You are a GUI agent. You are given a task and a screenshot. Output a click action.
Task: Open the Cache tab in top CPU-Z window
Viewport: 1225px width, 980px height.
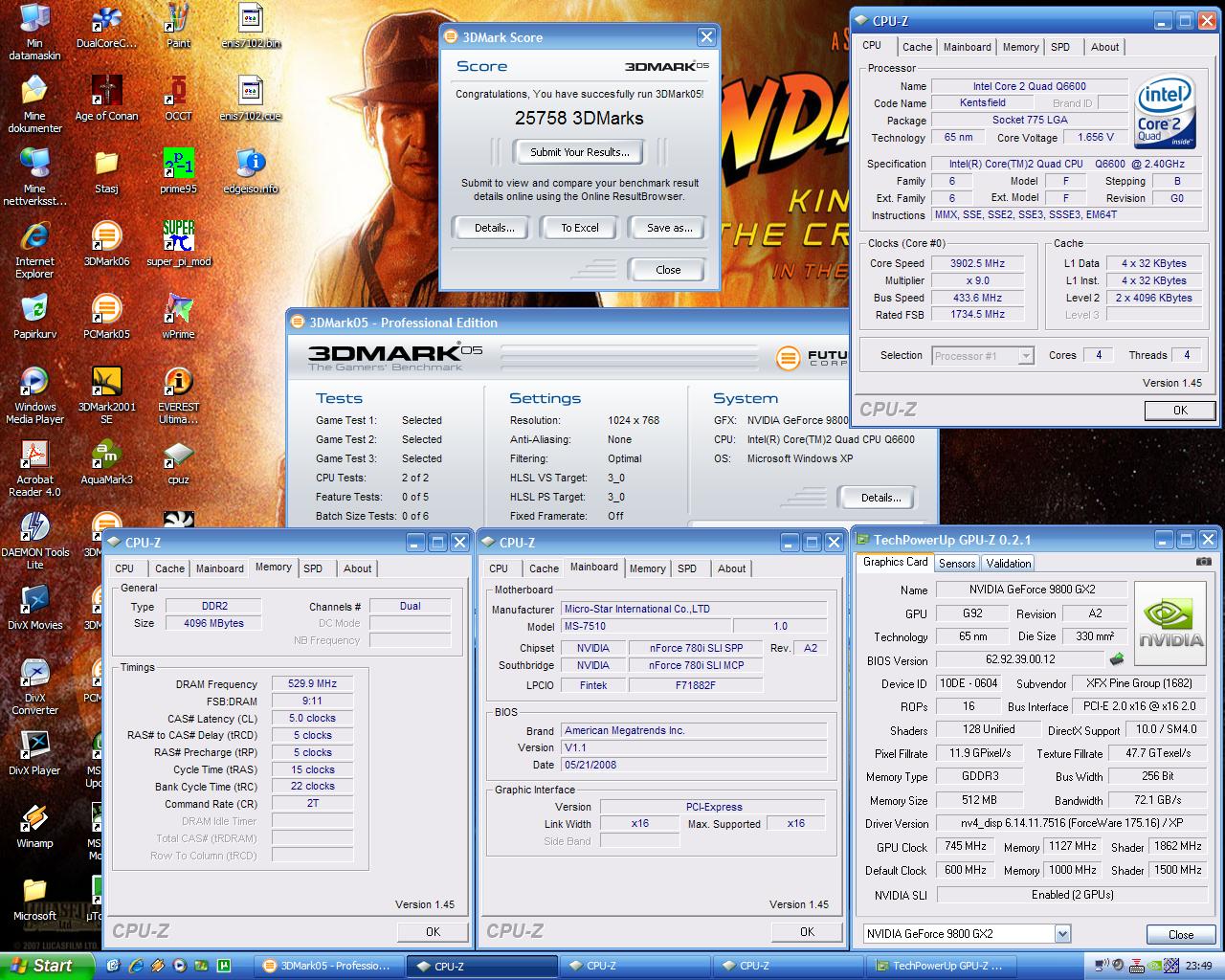pos(917,47)
